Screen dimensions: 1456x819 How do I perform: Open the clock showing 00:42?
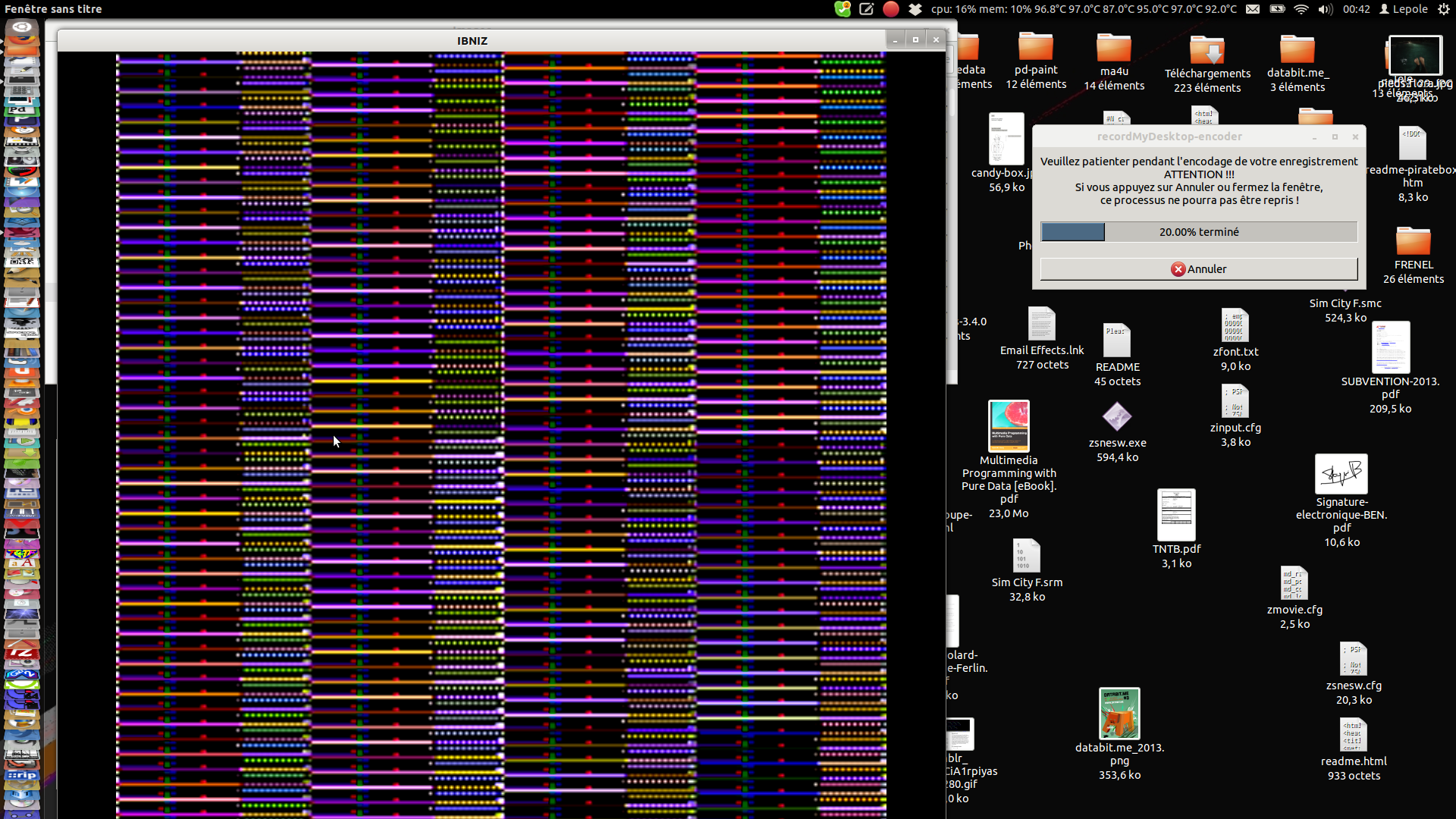coord(1356,9)
